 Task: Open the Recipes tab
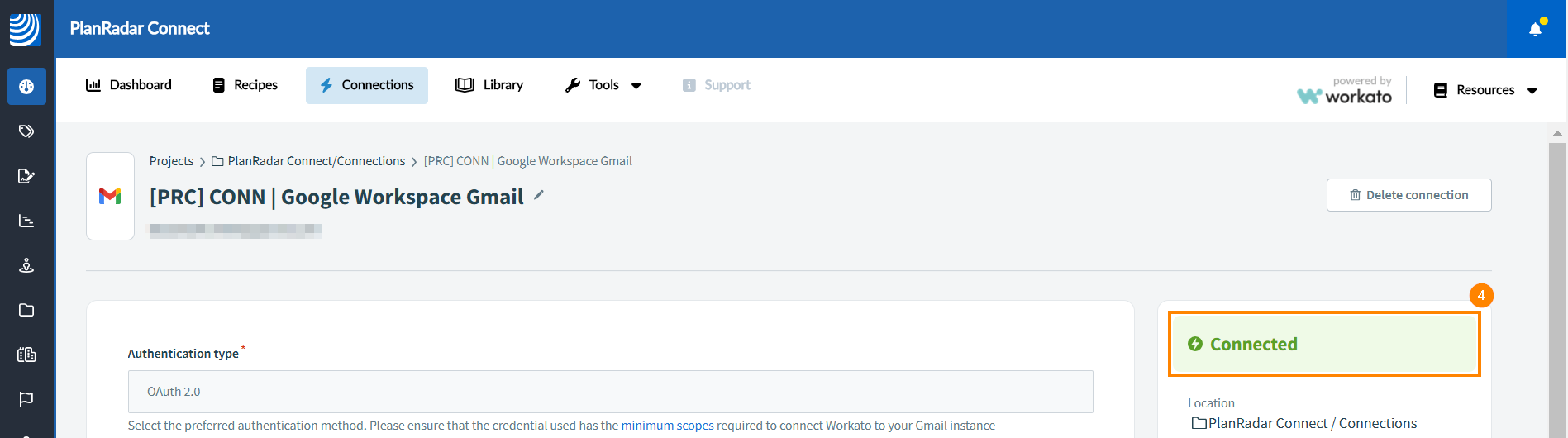coord(245,85)
